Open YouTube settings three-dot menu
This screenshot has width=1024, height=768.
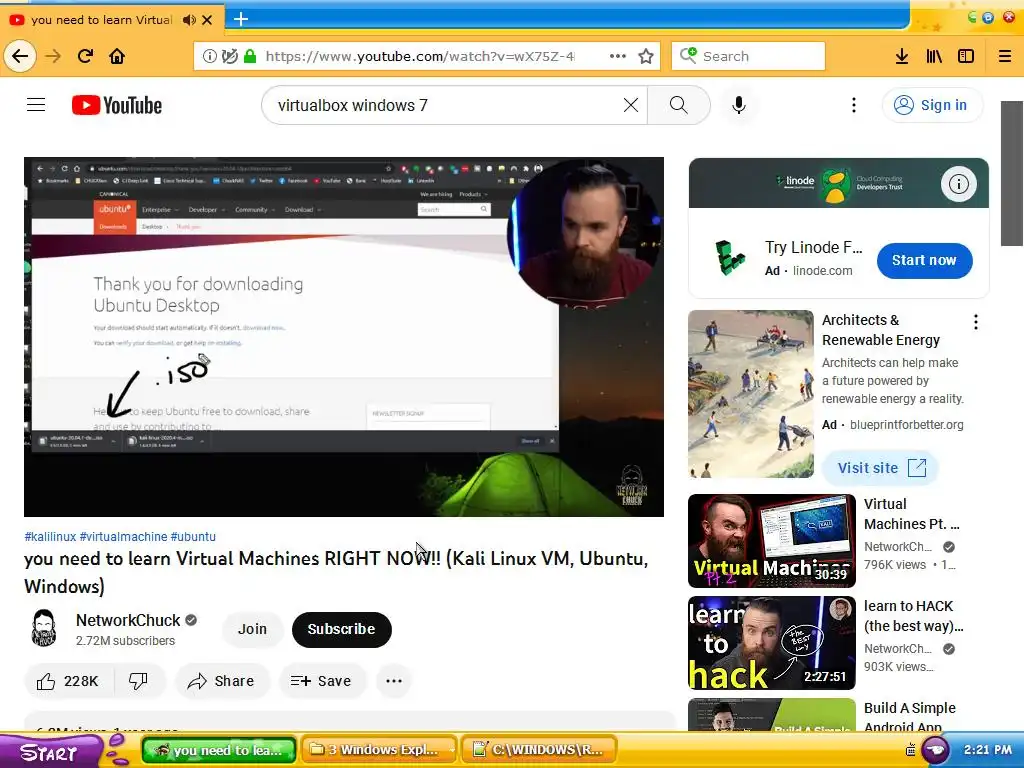(854, 105)
